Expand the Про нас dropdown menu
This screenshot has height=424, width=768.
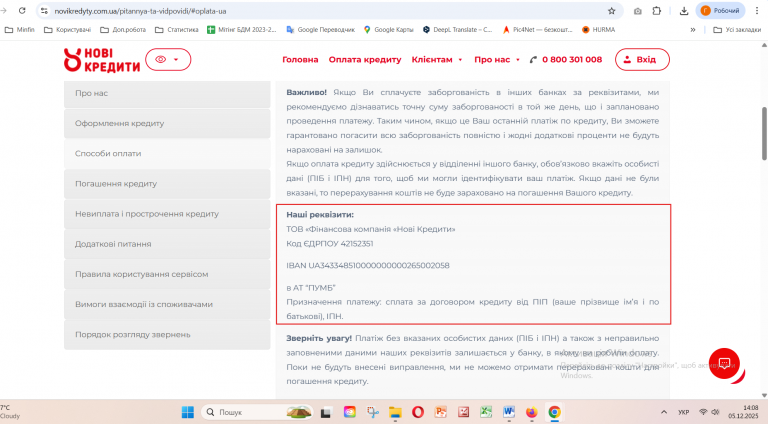pyautogui.click(x=497, y=59)
